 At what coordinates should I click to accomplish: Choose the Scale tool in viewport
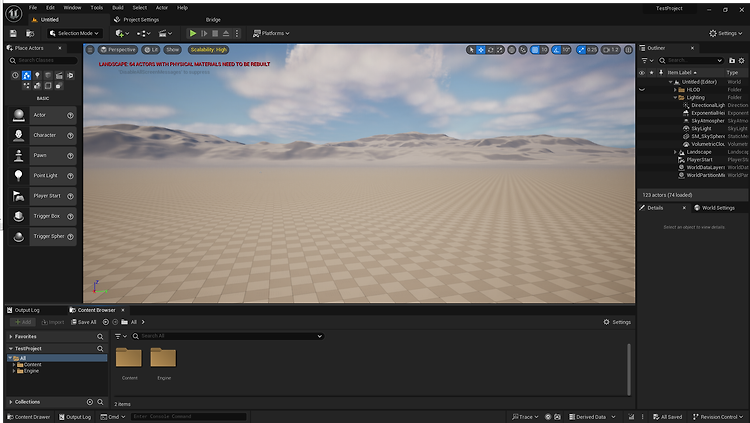pos(500,50)
